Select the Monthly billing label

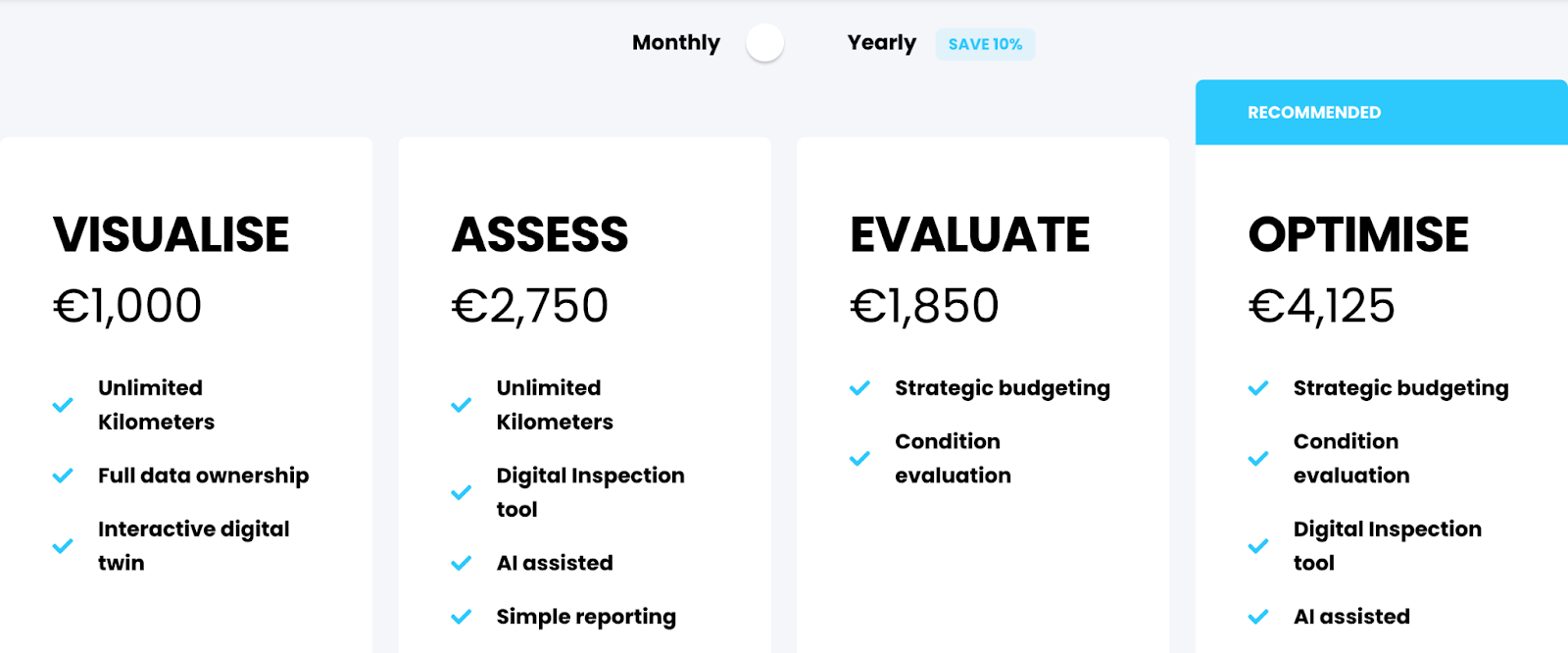point(676,43)
